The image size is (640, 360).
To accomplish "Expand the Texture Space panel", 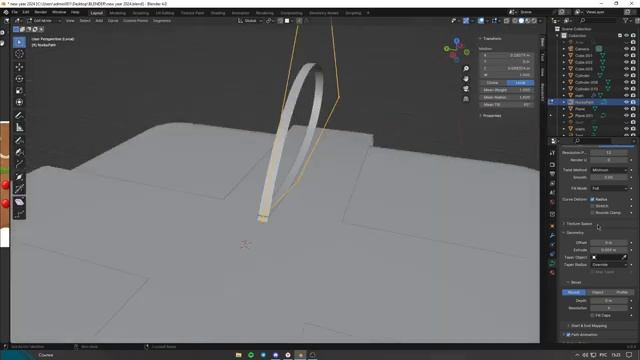I will point(579,224).
